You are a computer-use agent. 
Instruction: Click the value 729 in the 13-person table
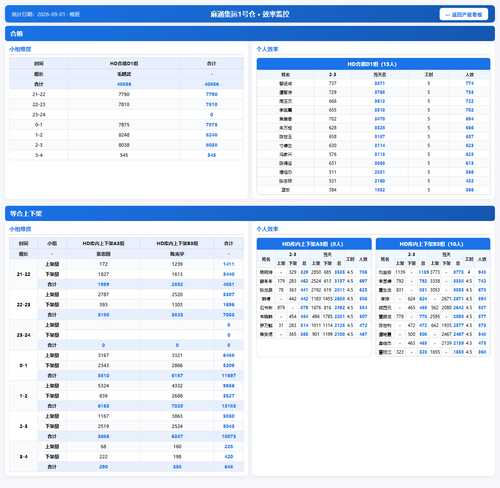[333, 92]
